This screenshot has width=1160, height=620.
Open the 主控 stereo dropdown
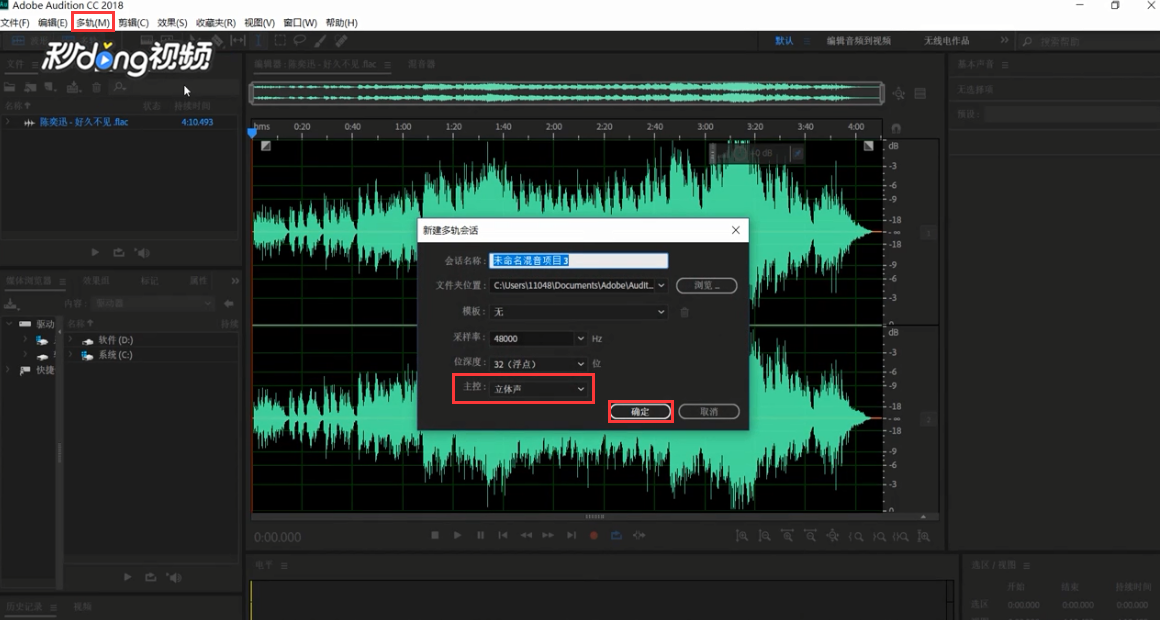539,388
